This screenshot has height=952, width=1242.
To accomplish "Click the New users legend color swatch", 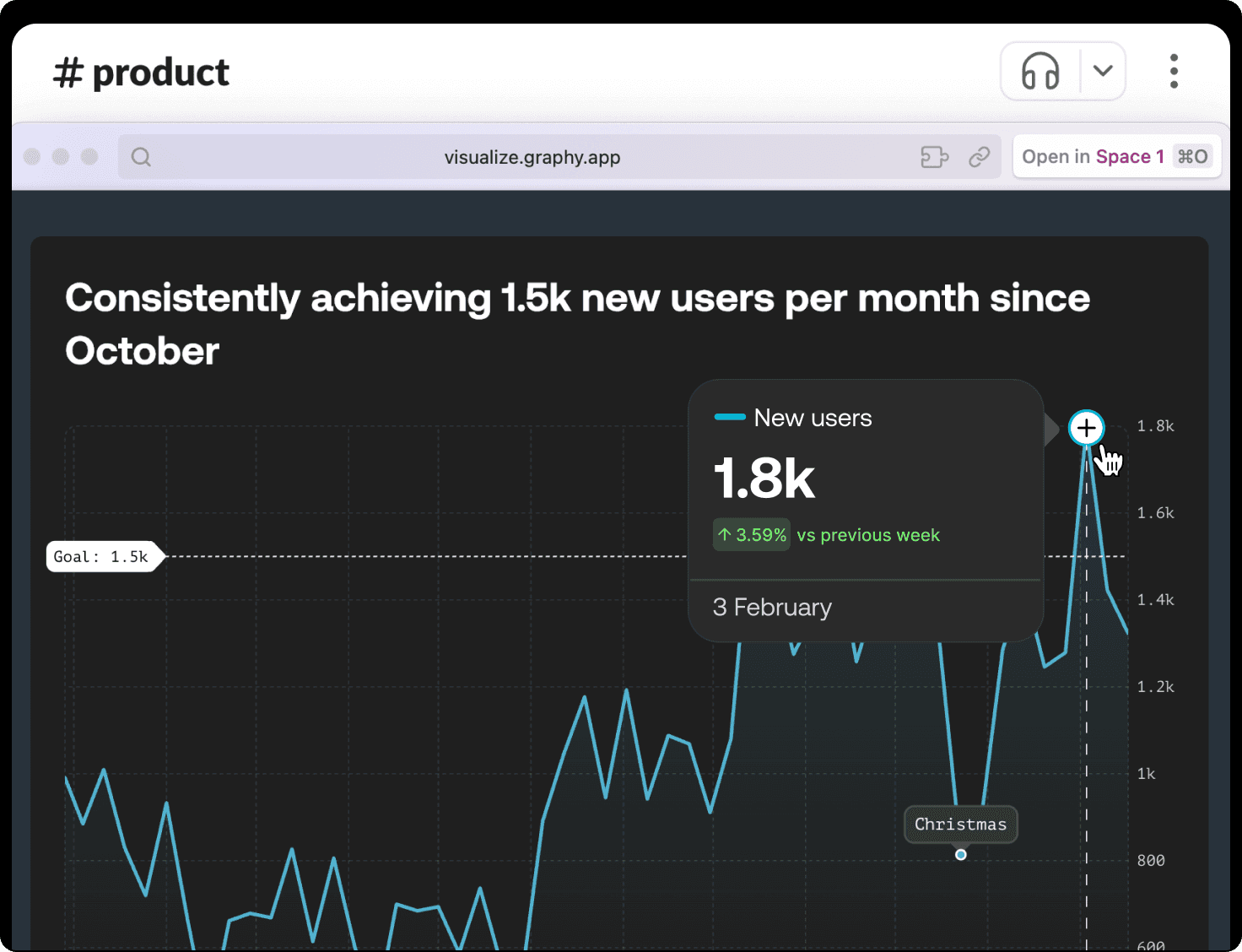I will click(x=730, y=418).
